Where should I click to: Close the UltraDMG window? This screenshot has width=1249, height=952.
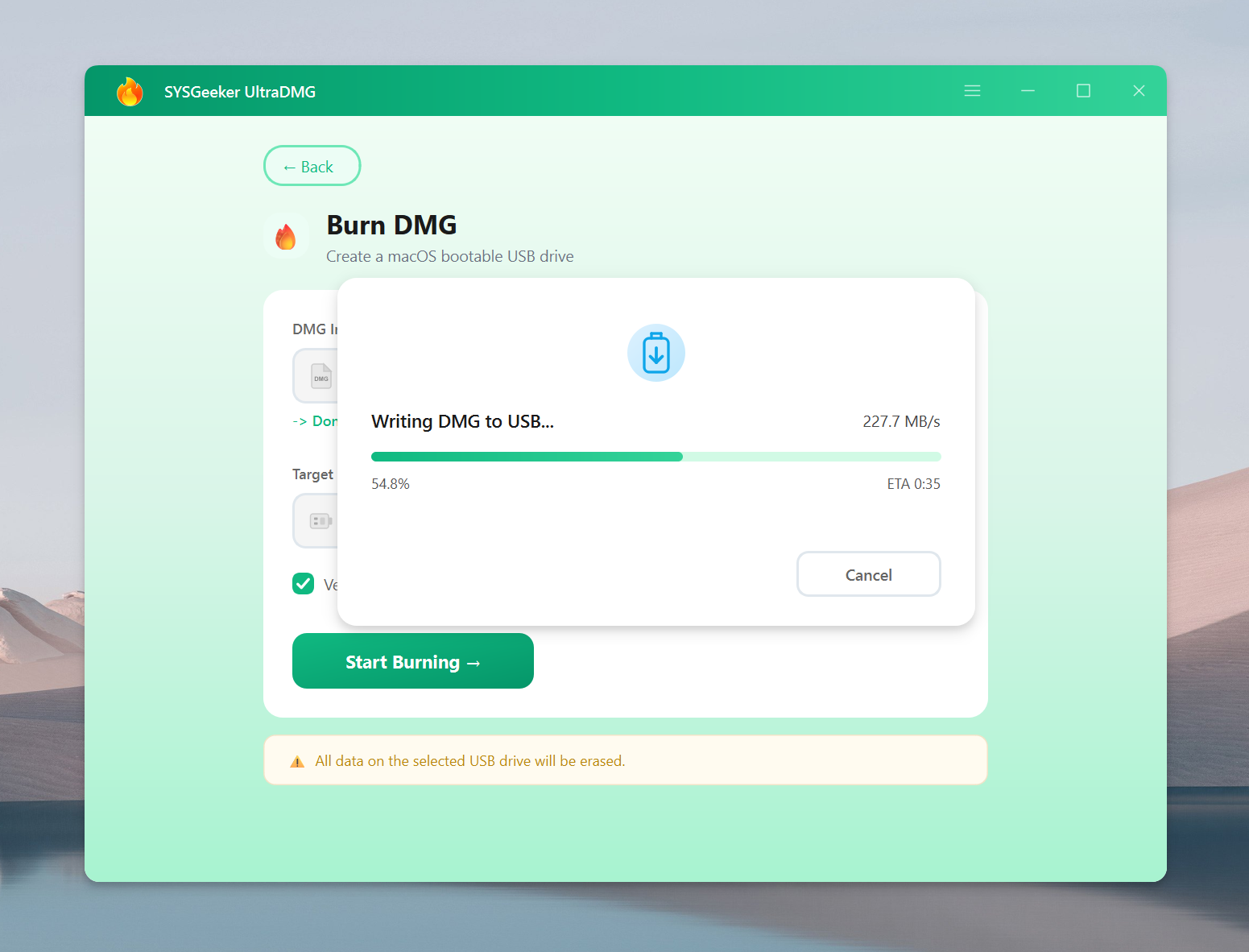pyautogui.click(x=1139, y=91)
